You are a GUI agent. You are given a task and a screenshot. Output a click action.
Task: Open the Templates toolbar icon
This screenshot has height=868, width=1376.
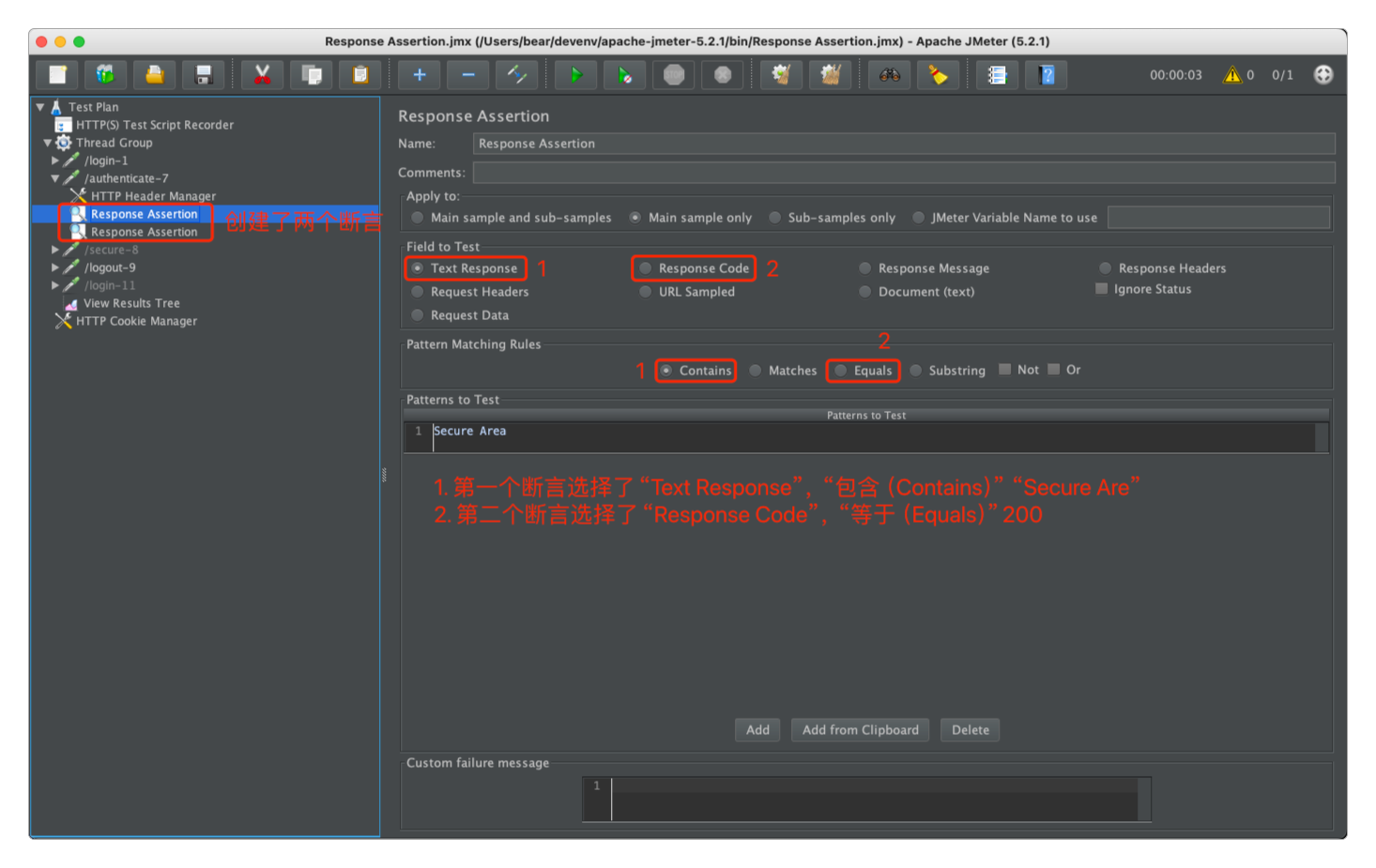(x=105, y=75)
